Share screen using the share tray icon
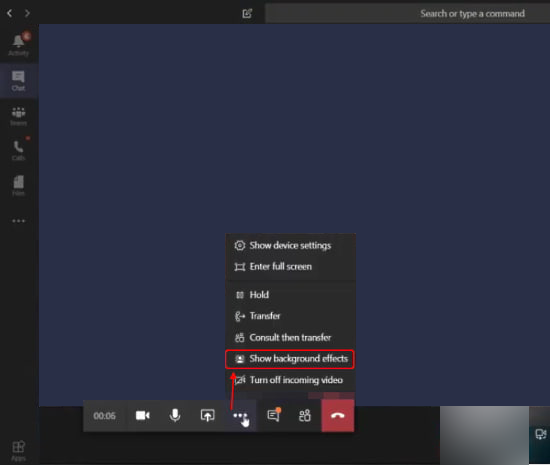This screenshot has height=465, width=550. point(207,416)
